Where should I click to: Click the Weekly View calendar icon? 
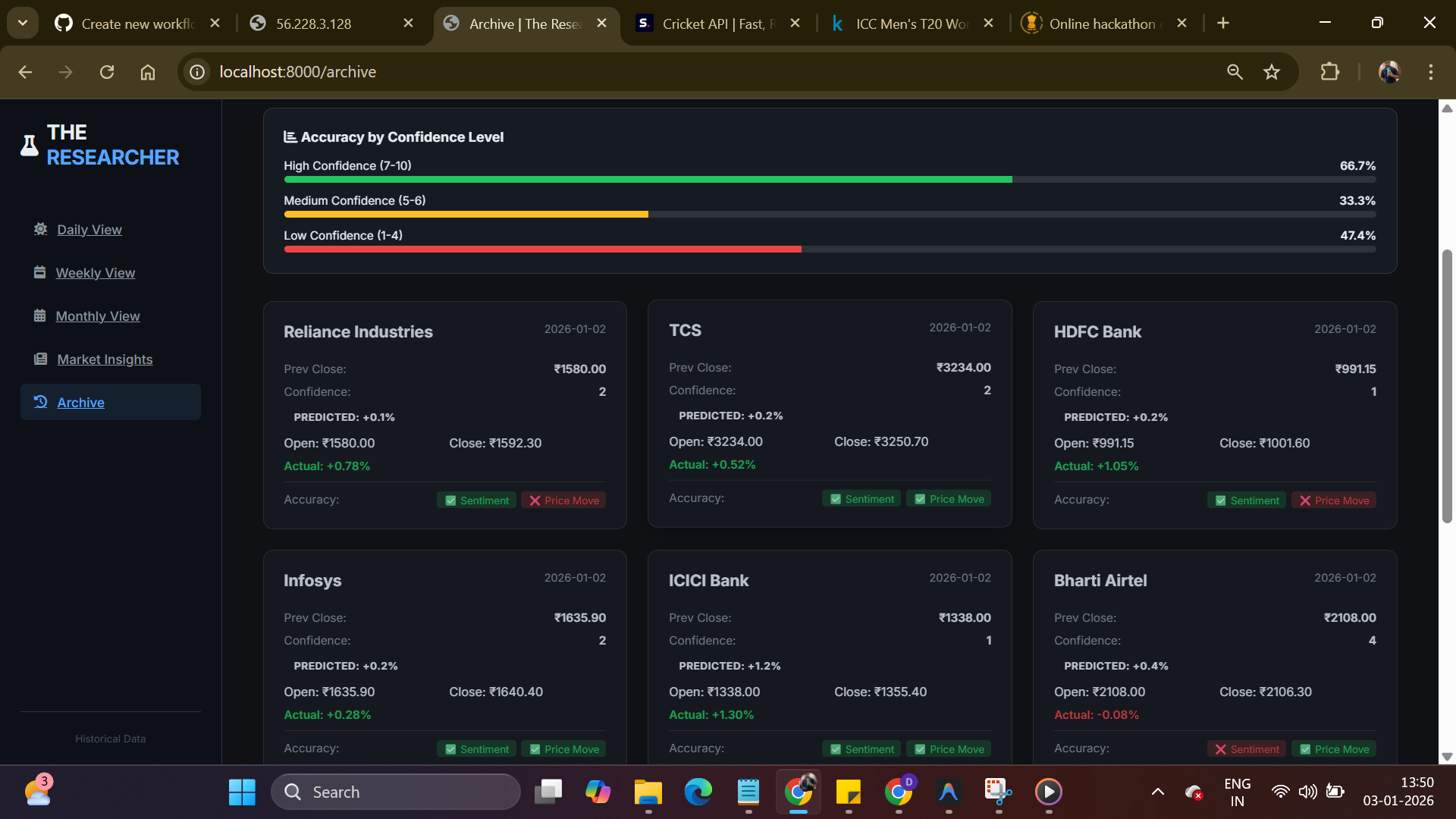click(x=39, y=272)
